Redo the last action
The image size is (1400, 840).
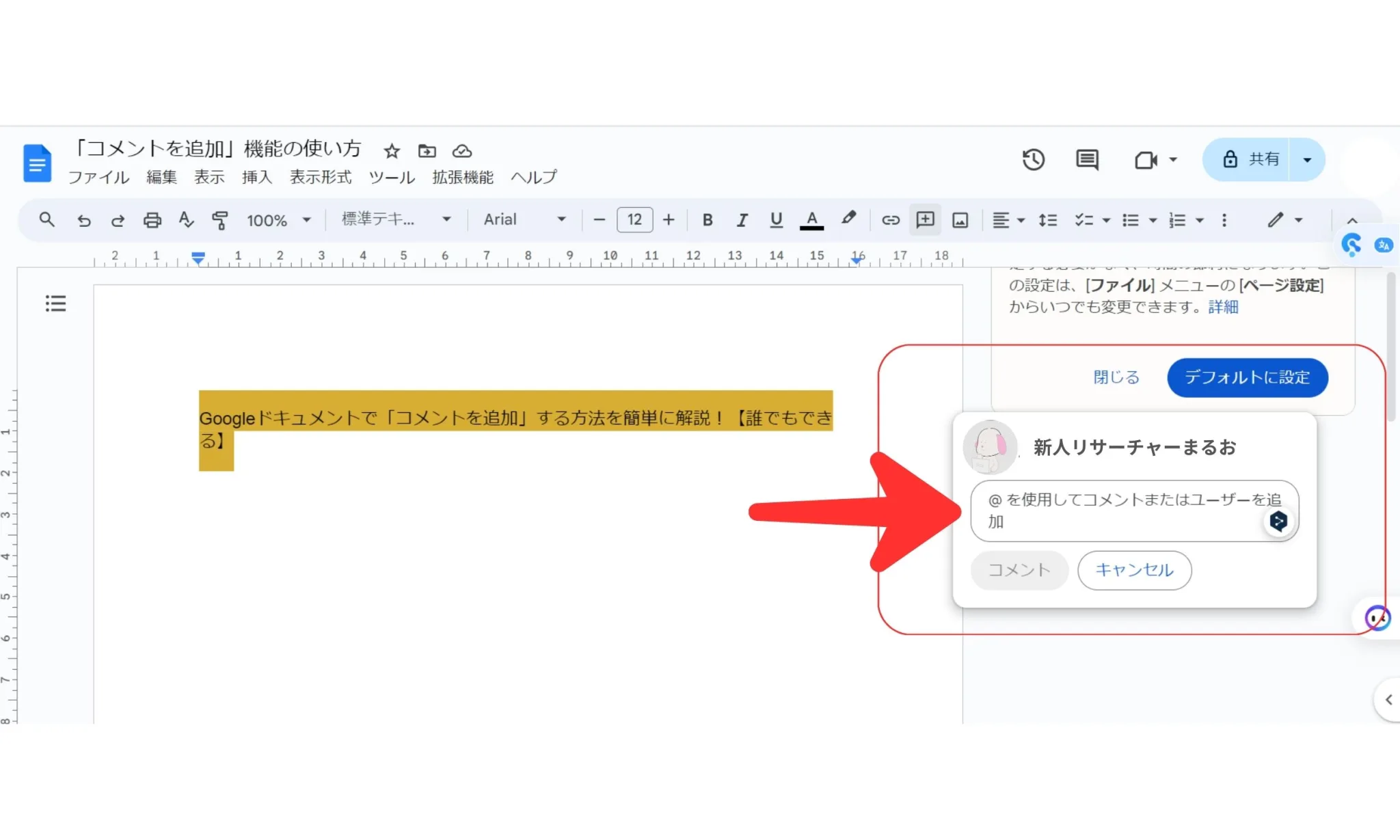tap(118, 220)
